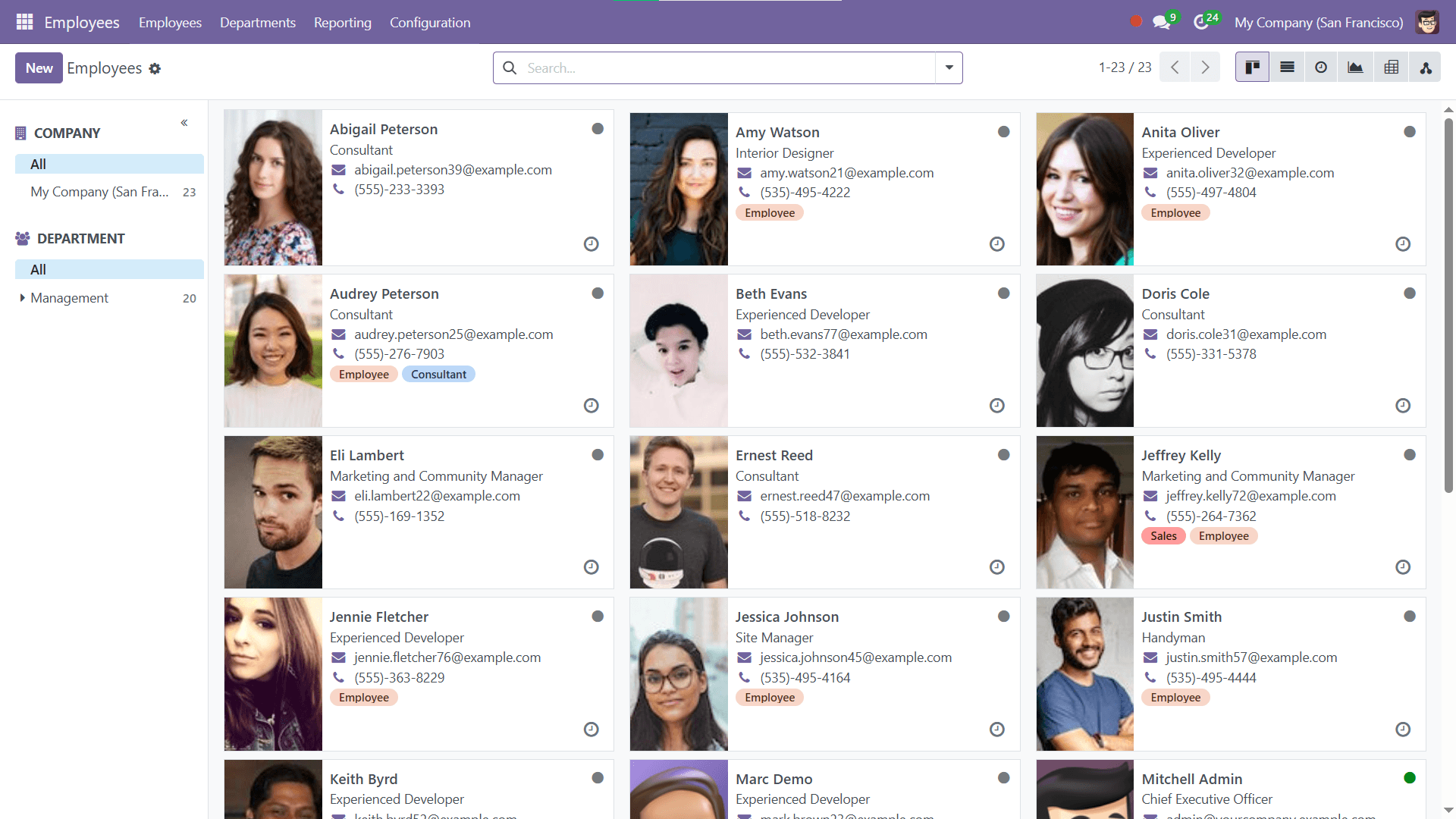Expand the Management department entry
The width and height of the screenshot is (1456, 819).
pos(22,298)
